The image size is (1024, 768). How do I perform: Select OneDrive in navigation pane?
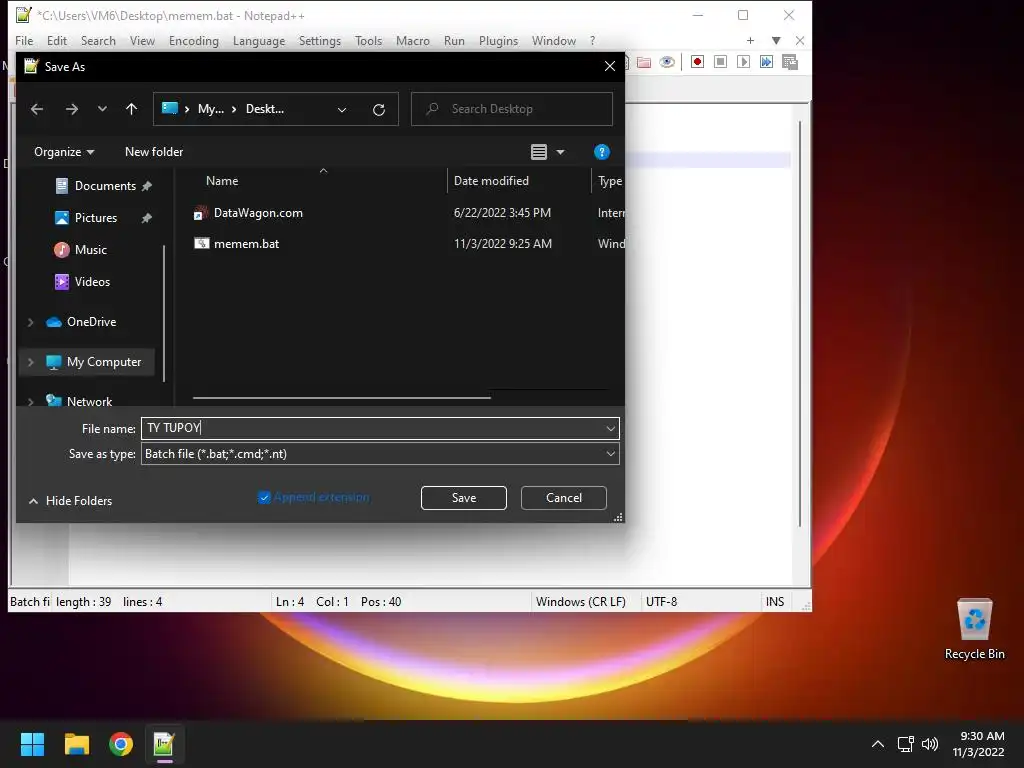coord(91,321)
